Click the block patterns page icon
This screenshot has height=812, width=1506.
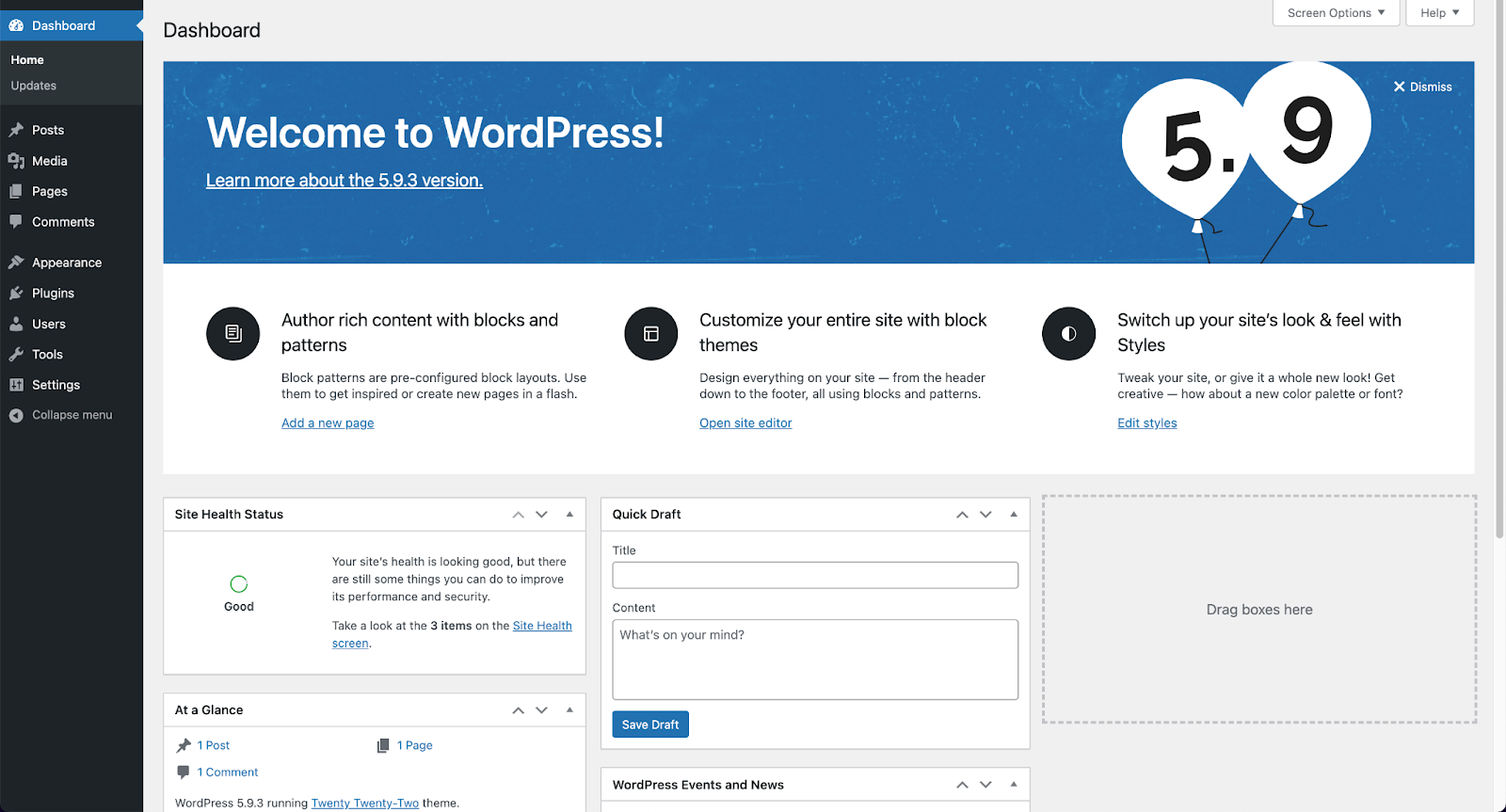233,333
